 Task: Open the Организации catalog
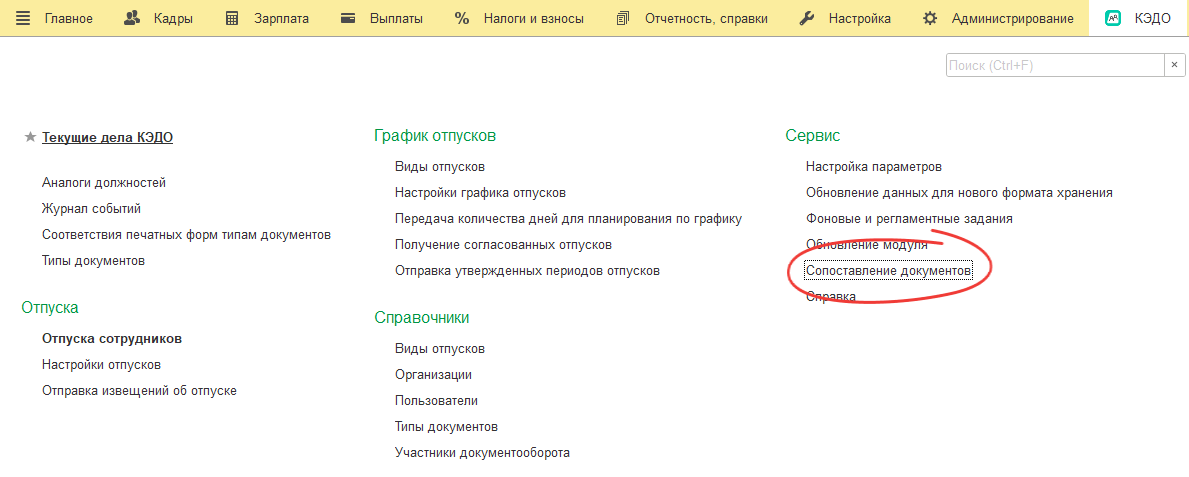(434, 375)
